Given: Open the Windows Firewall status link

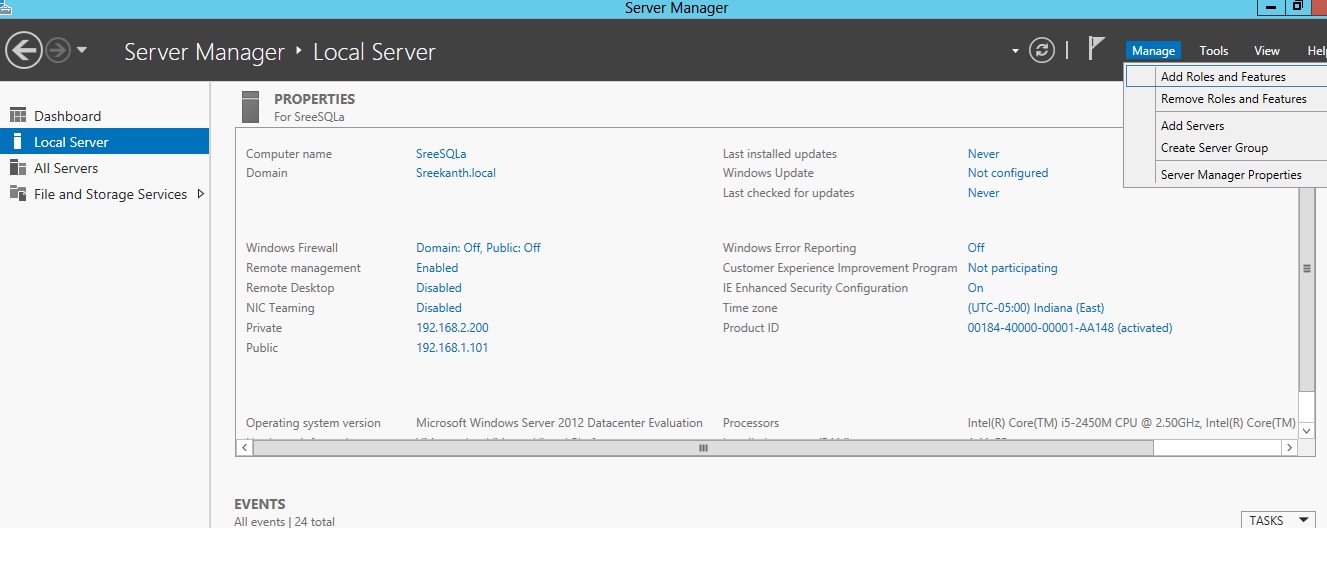Looking at the screenshot, I should click(x=478, y=248).
